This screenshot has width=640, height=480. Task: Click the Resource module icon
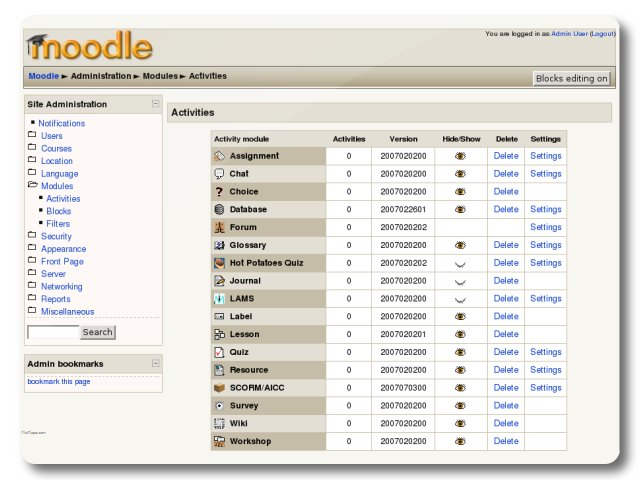(219, 370)
